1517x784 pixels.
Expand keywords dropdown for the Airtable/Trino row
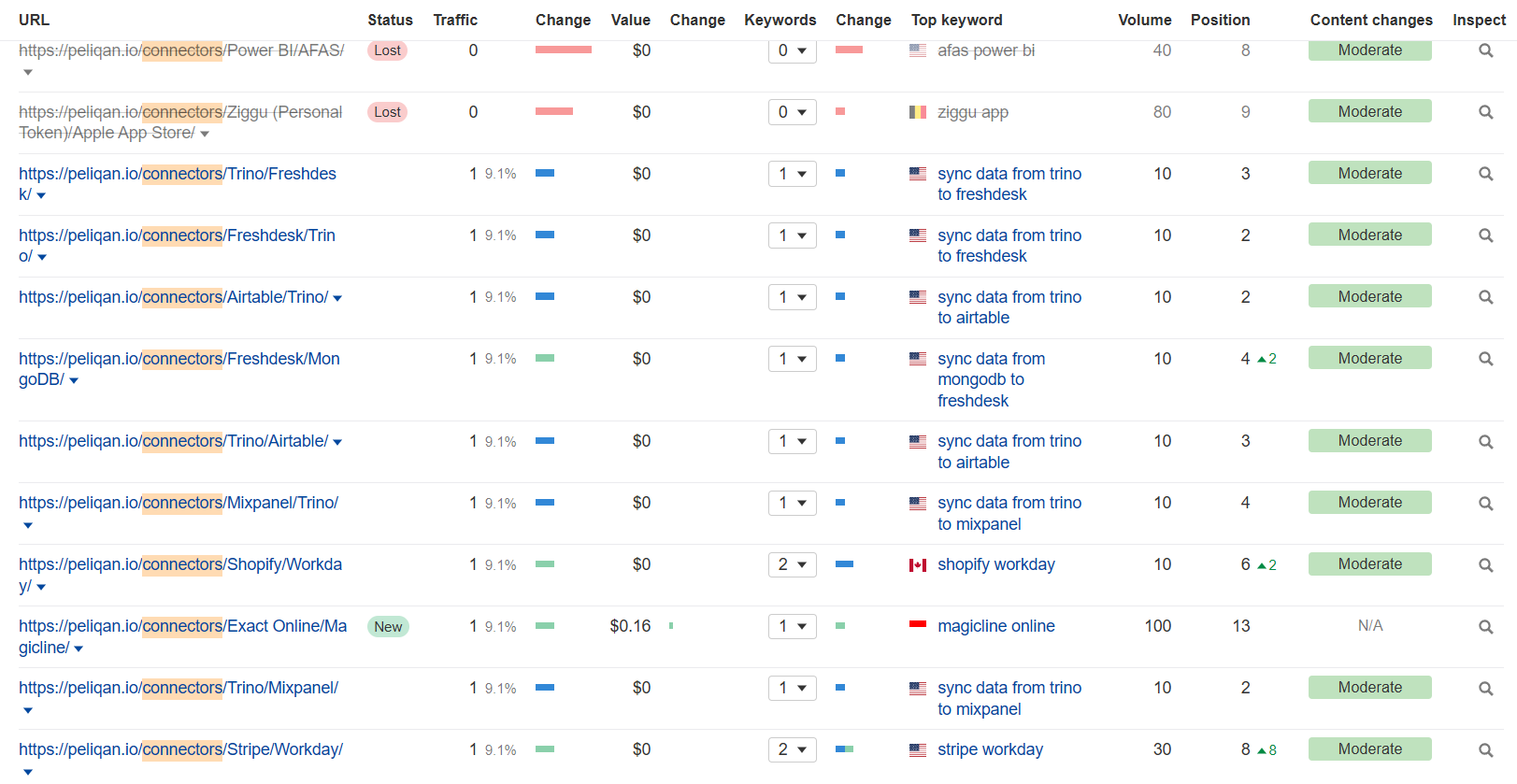pyautogui.click(x=793, y=297)
